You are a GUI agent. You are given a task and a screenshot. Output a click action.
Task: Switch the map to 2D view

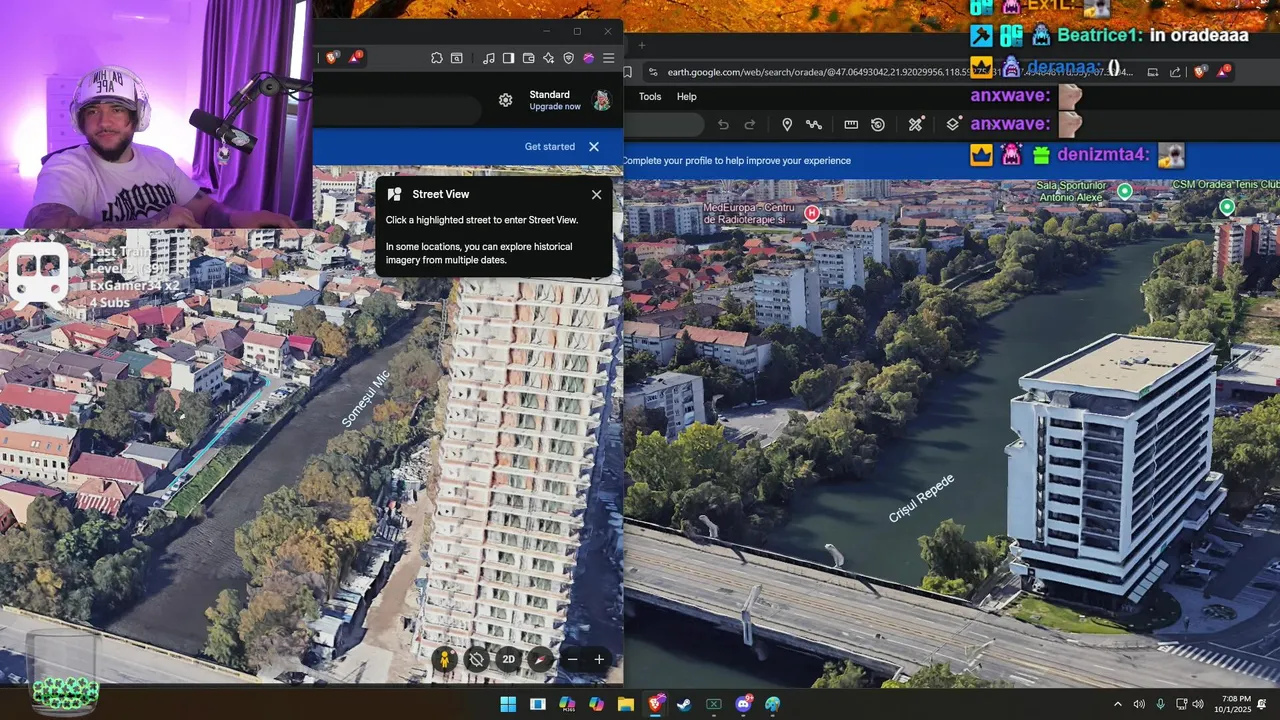tap(509, 659)
